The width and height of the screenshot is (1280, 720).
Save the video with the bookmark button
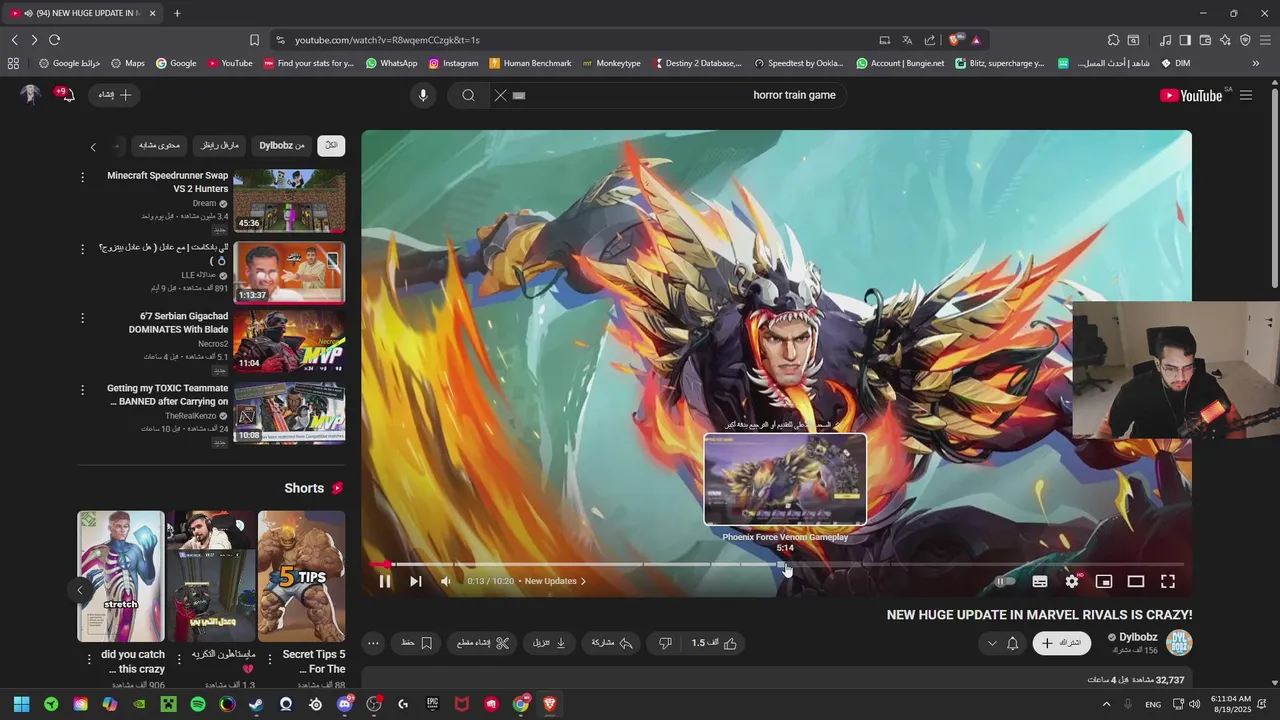pos(417,643)
